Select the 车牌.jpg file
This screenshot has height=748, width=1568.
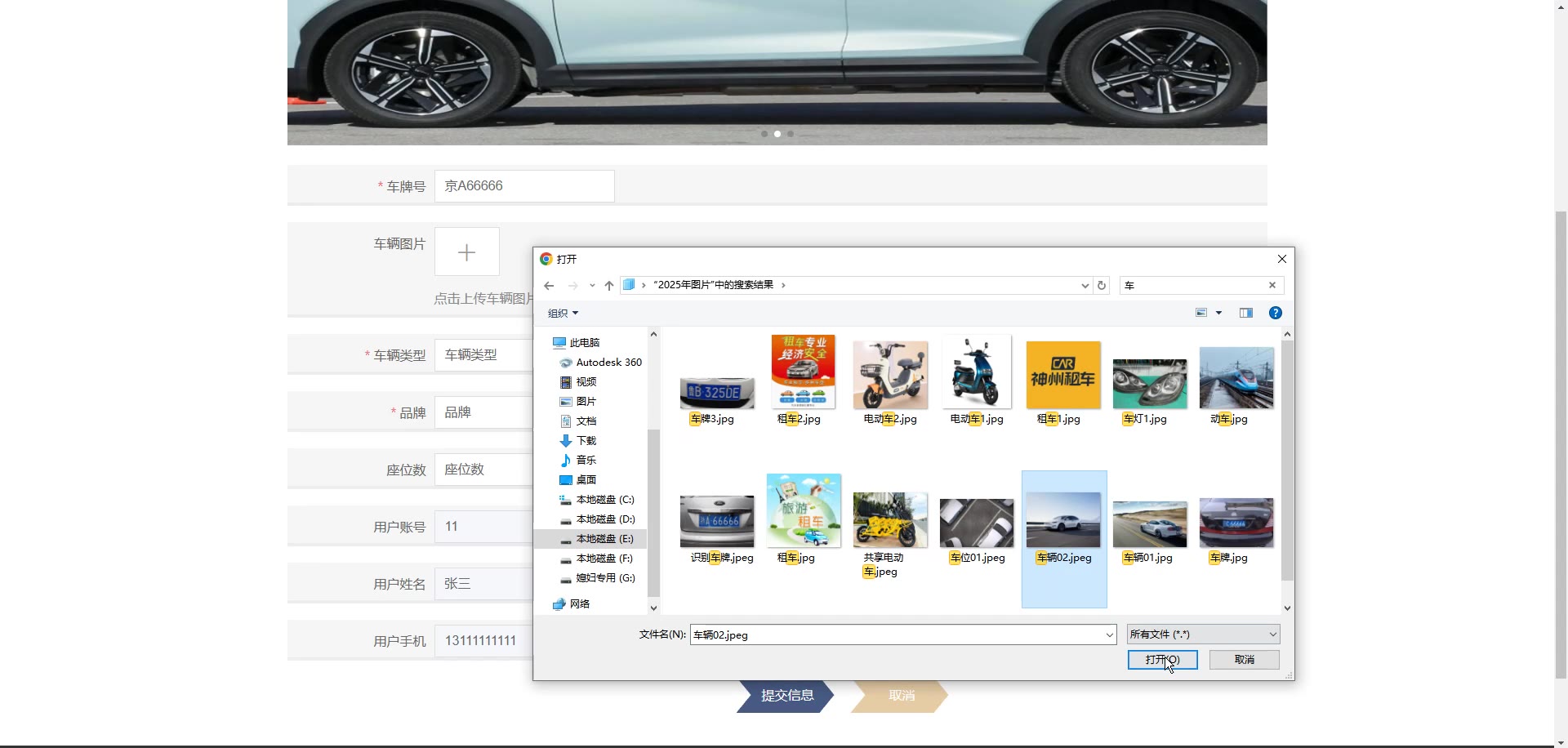(x=1236, y=531)
